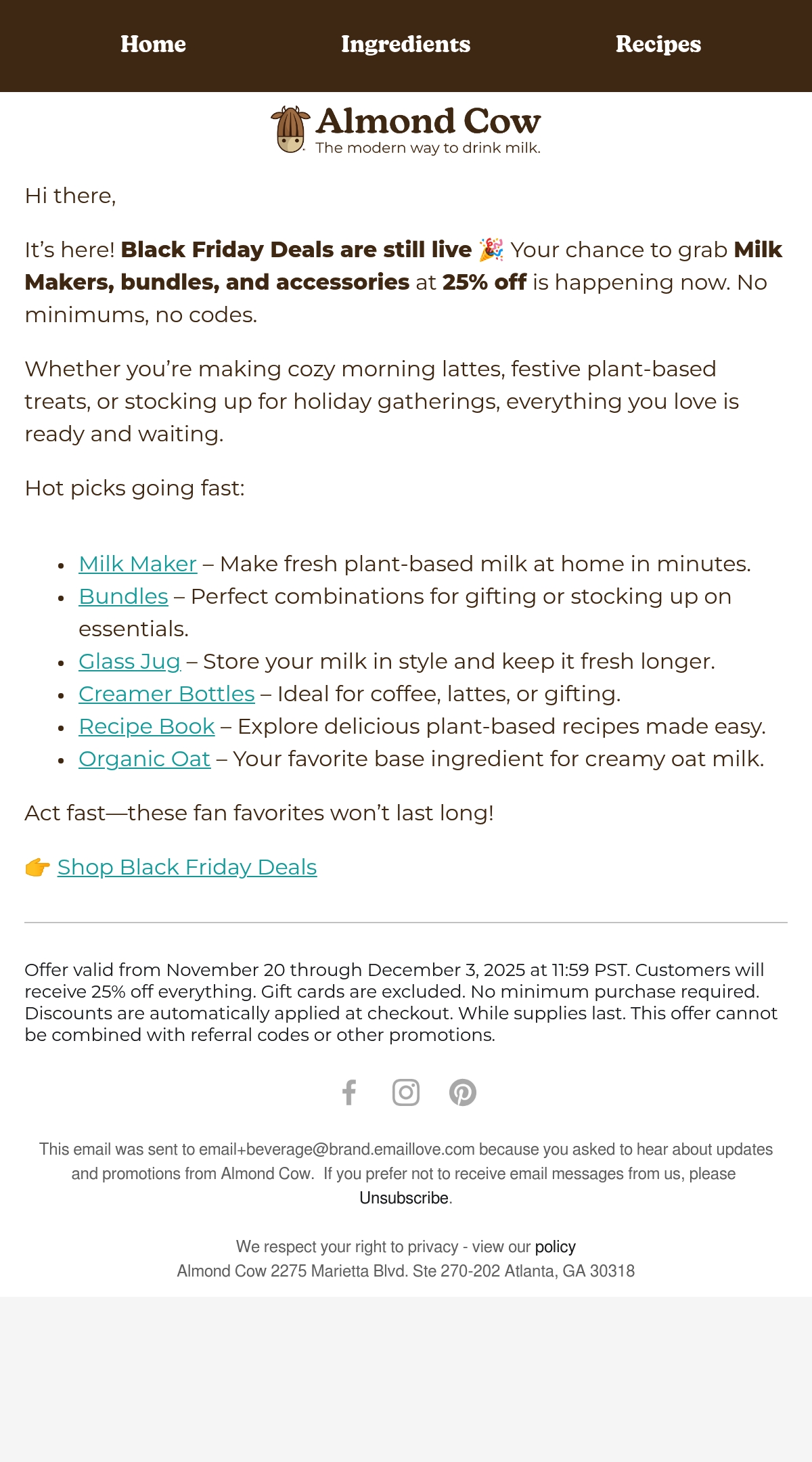Screen dimensions: 812x1462
Task: Click the pointing hand emoji
Action: coord(37,867)
